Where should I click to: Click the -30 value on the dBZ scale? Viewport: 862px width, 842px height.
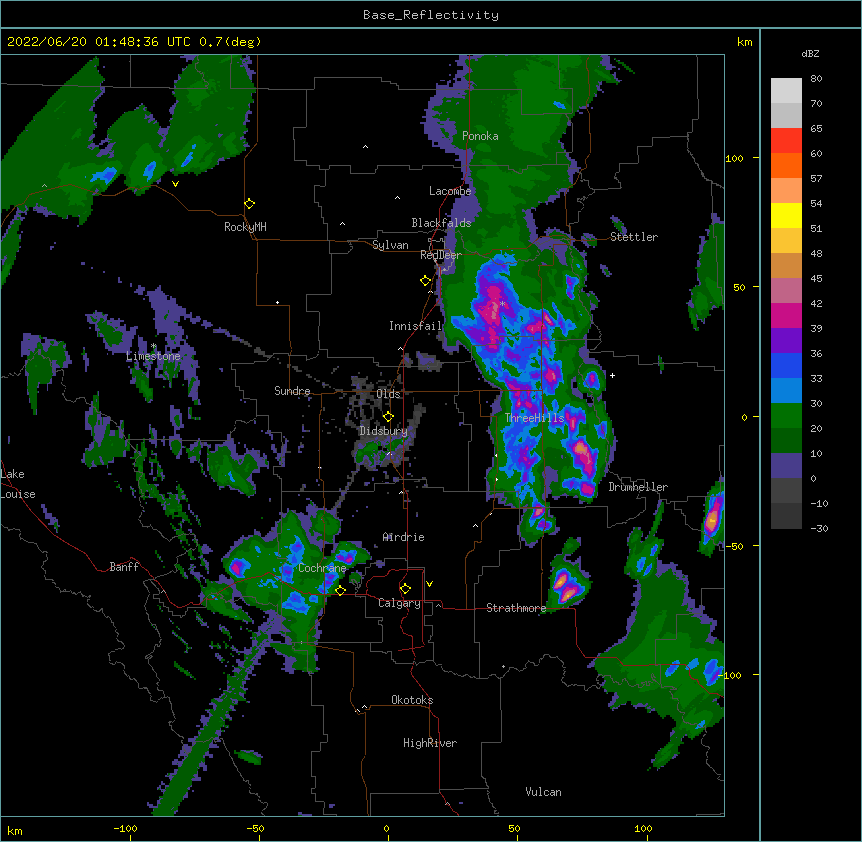pyautogui.click(x=819, y=528)
